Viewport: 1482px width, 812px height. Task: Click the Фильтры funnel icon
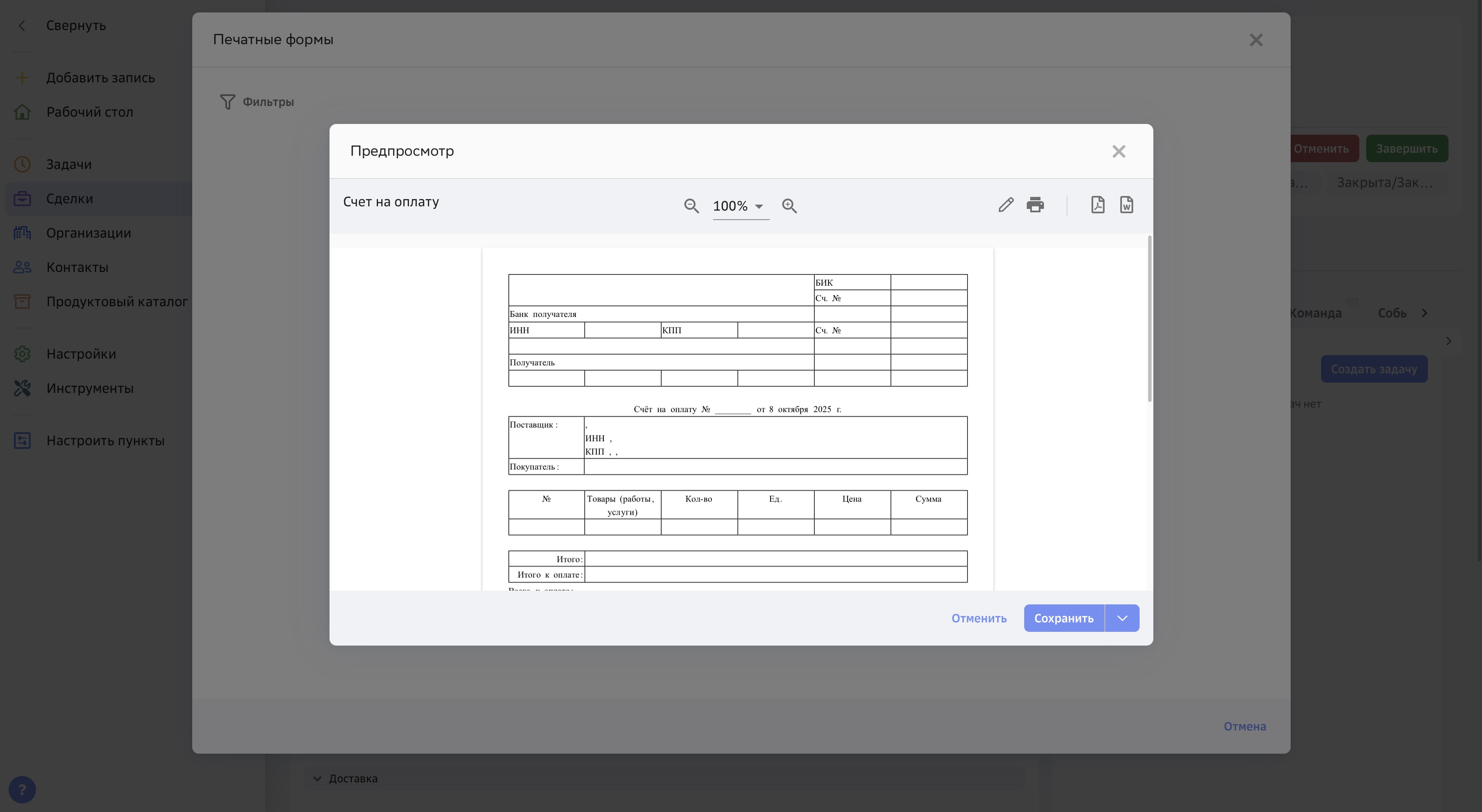click(x=227, y=102)
